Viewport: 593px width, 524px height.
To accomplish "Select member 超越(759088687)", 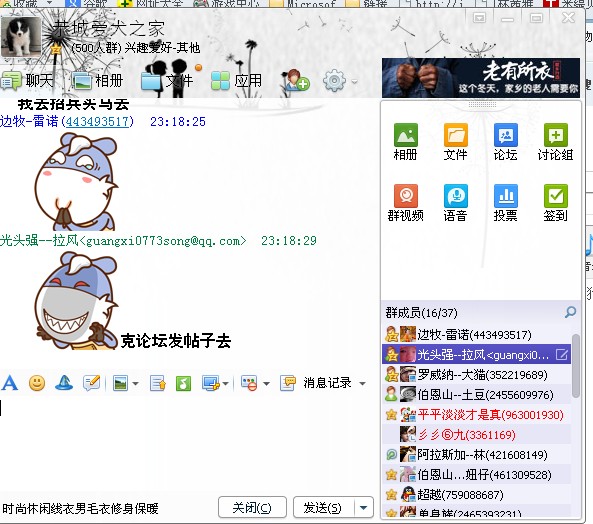I will pos(477,495).
